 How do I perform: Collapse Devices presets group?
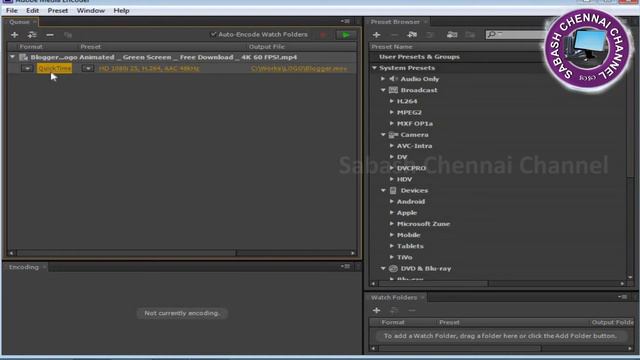tap(383, 190)
